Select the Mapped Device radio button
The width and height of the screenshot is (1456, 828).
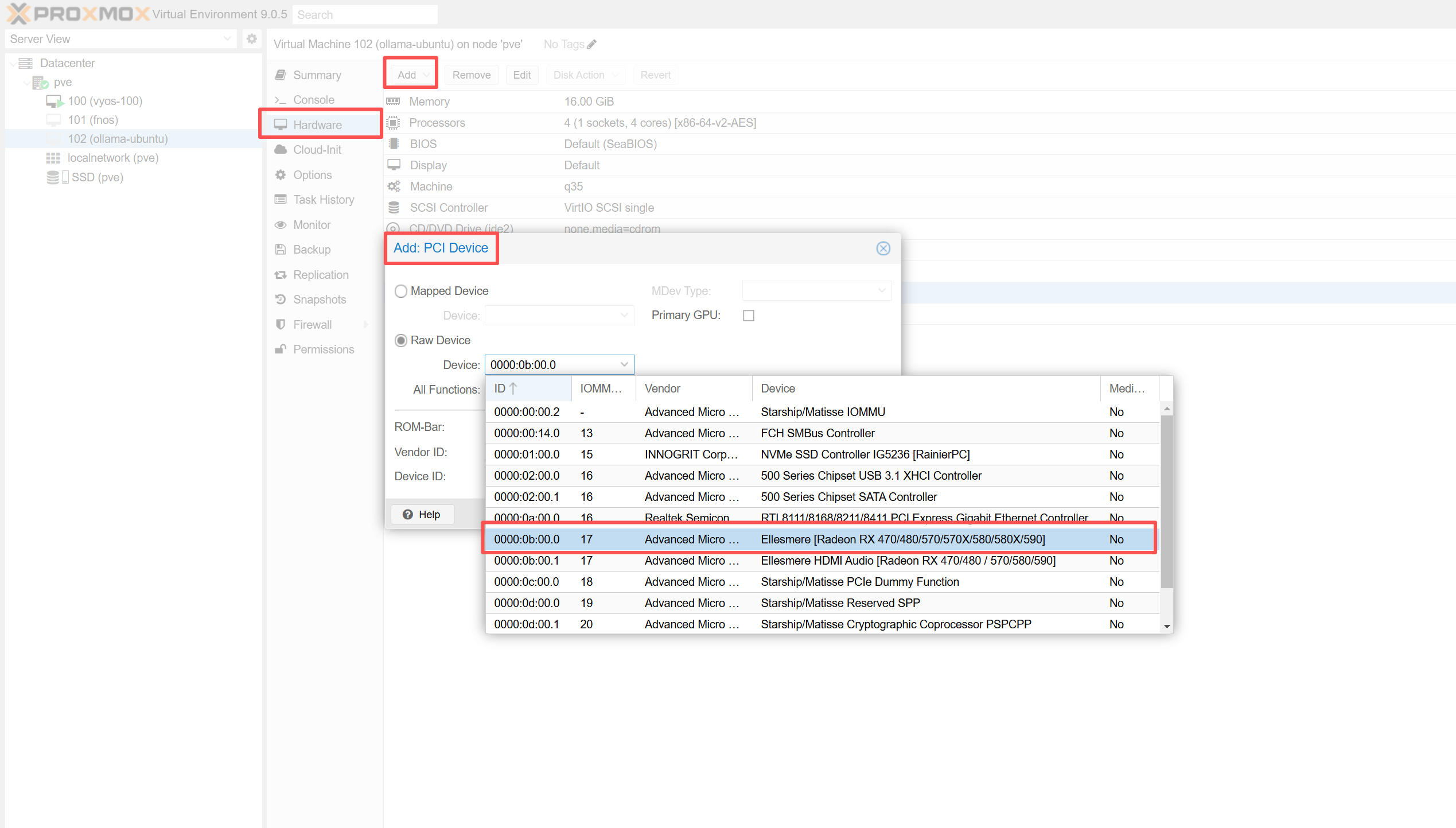coord(401,291)
